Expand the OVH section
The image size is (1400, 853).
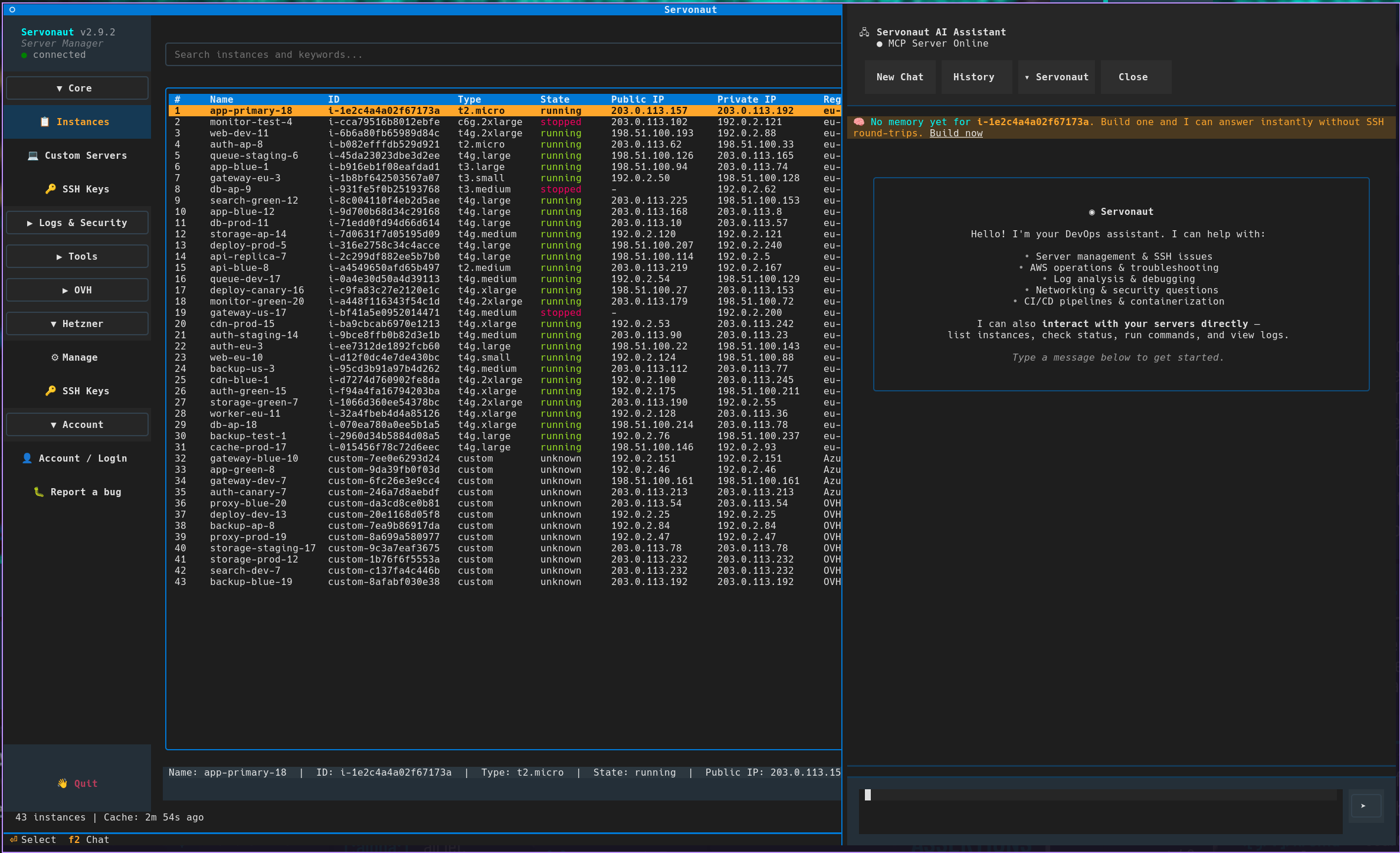point(77,290)
